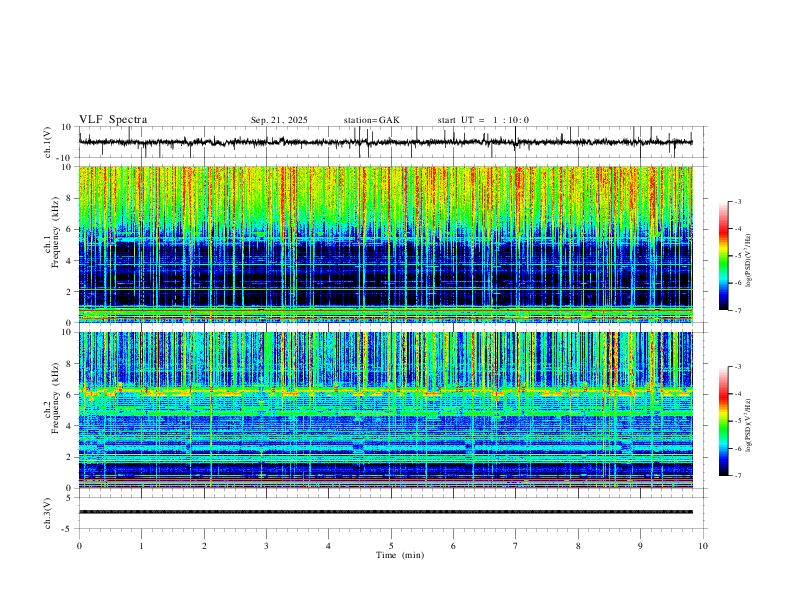Click the time axis tick label "9"
The width and height of the screenshot is (792, 612).
pyautogui.click(x=640, y=546)
